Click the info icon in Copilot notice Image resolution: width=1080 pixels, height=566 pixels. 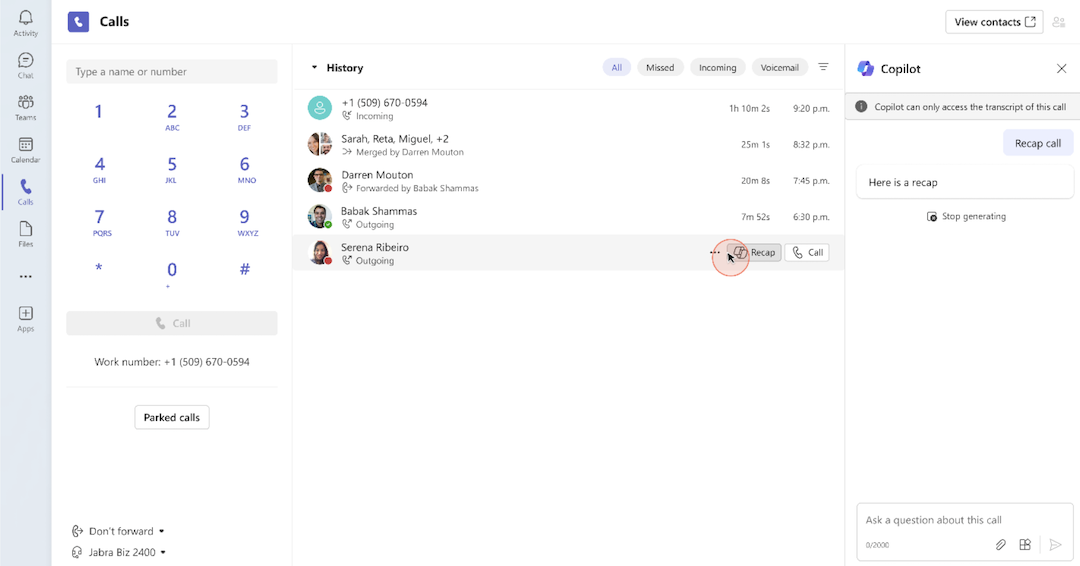861,107
